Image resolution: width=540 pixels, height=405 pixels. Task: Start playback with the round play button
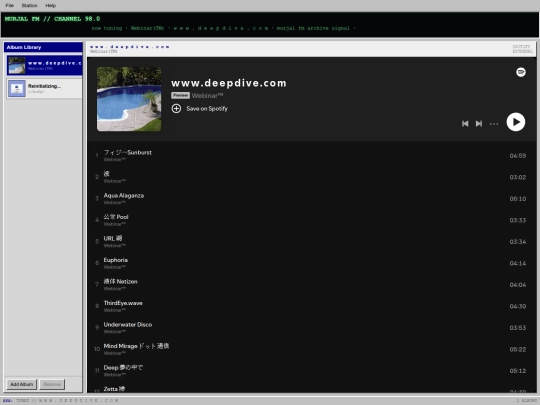pyautogui.click(x=516, y=122)
